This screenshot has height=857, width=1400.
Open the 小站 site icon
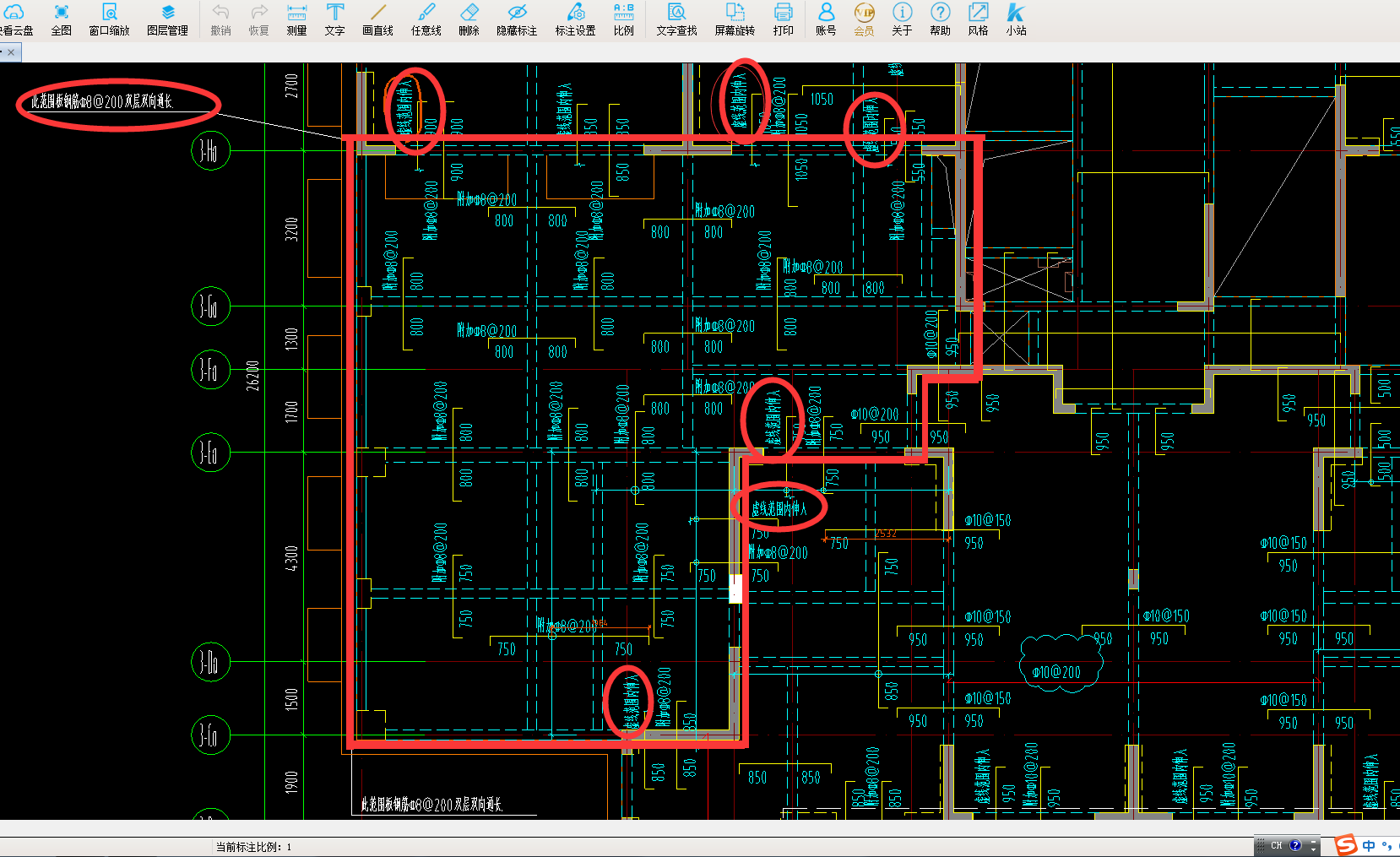tap(1016, 19)
